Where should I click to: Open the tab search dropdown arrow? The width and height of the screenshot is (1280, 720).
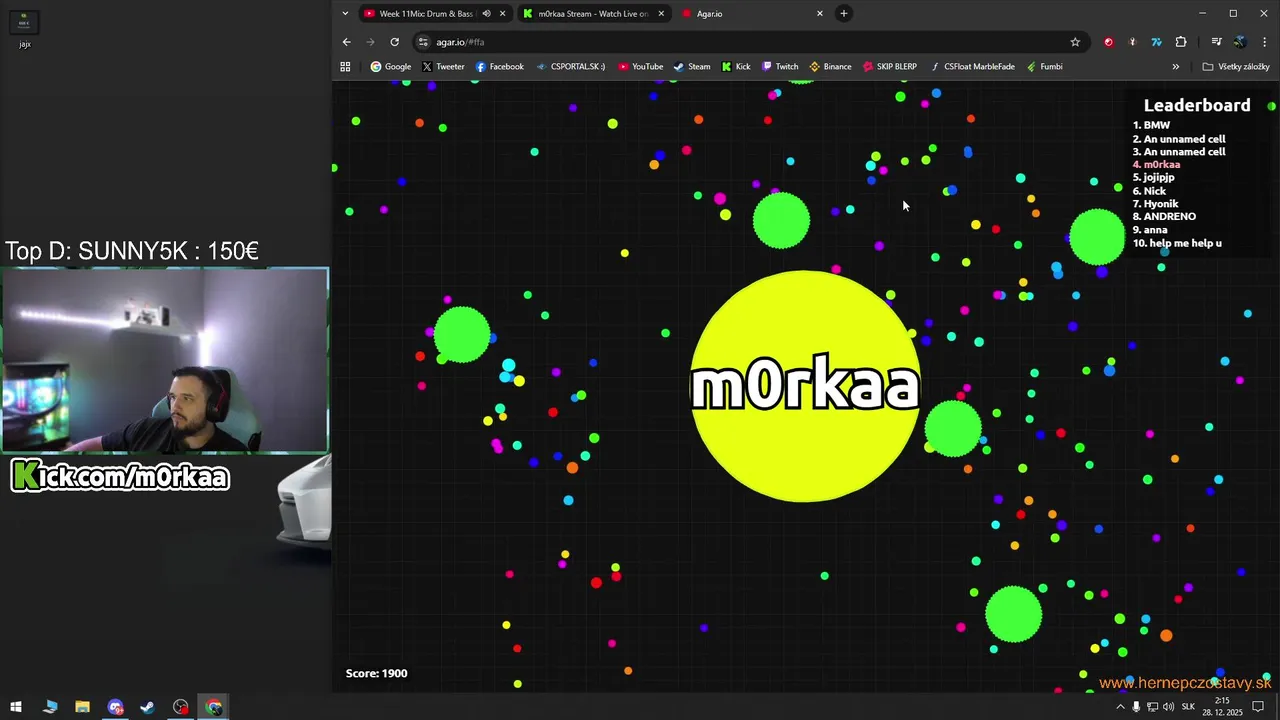pos(345,14)
